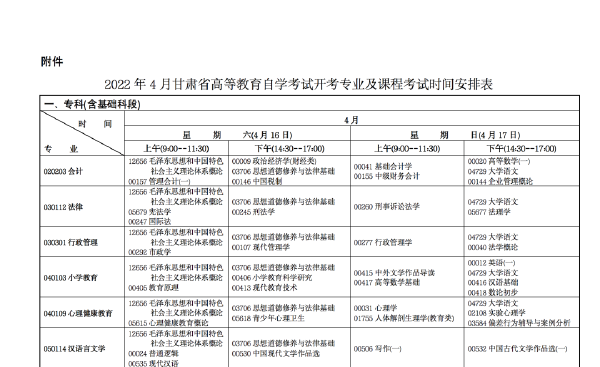Click course '00260 刑事诉讼法学'
Screen dimensions: 600x367
tap(386, 207)
